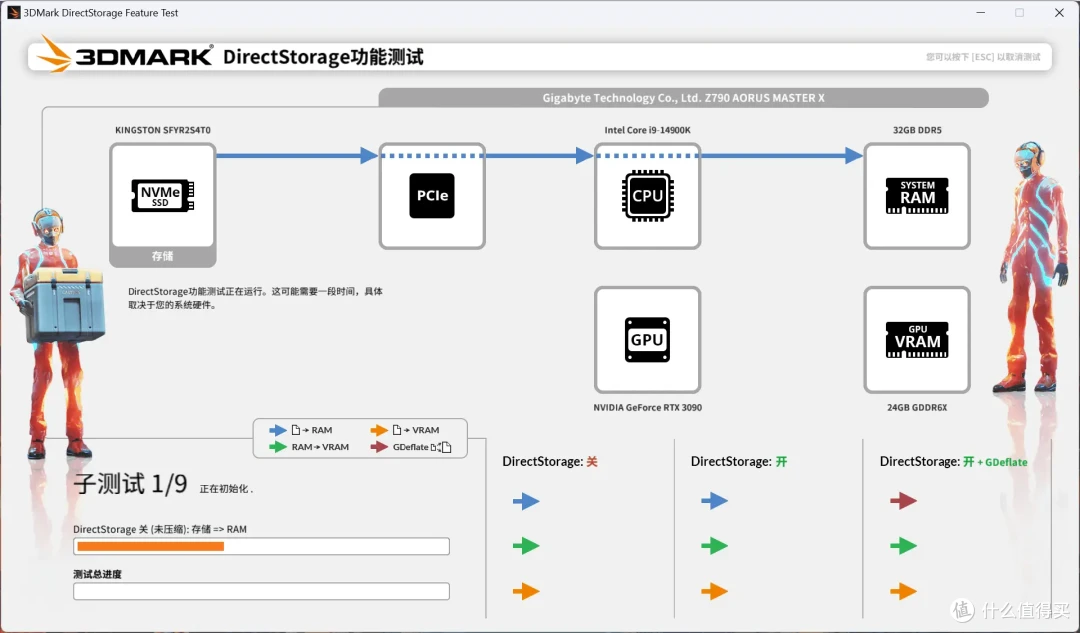
Task: Click blue arrow under DirectStorage 开
Action: point(714,501)
